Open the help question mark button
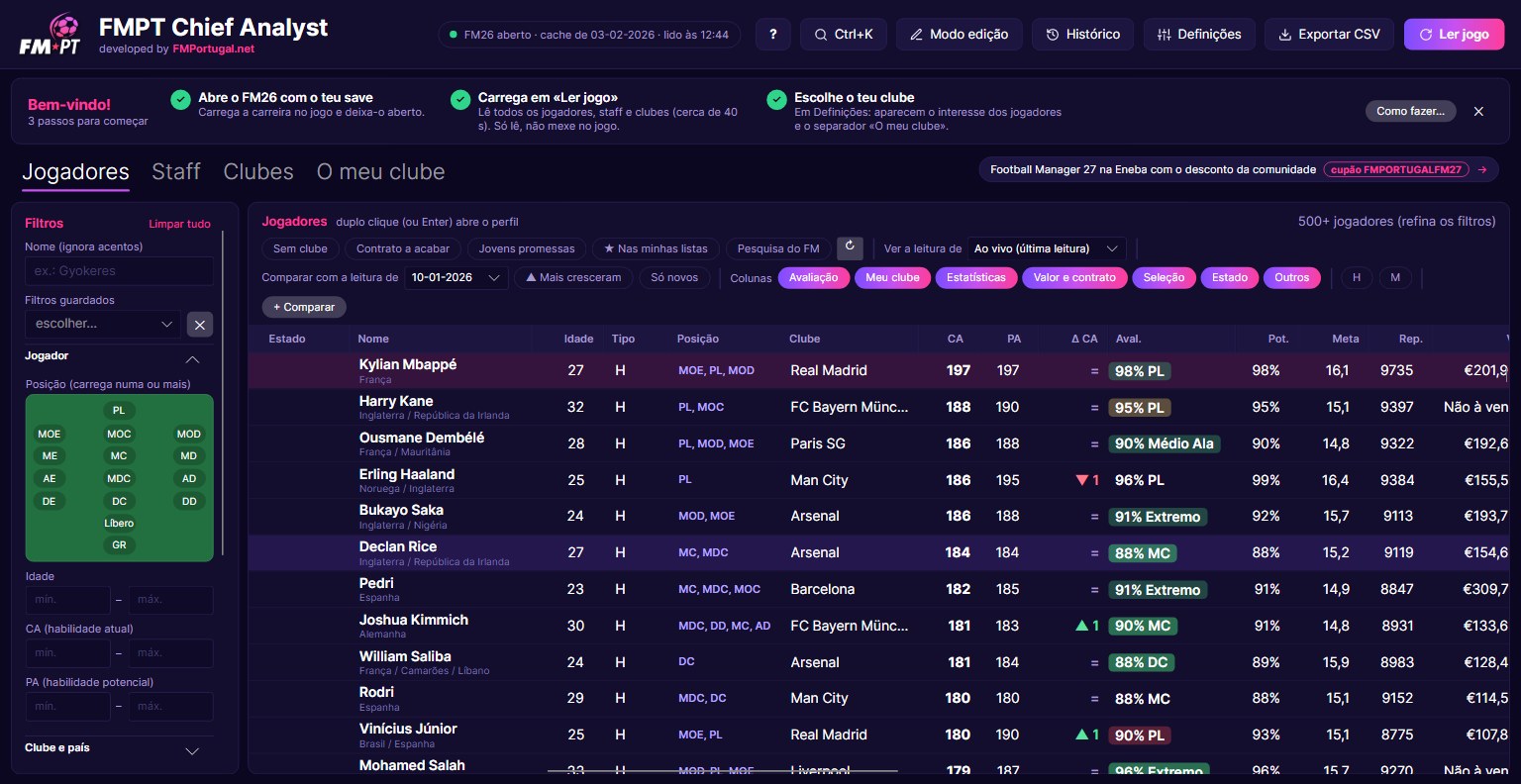The image size is (1521, 784). click(773, 35)
